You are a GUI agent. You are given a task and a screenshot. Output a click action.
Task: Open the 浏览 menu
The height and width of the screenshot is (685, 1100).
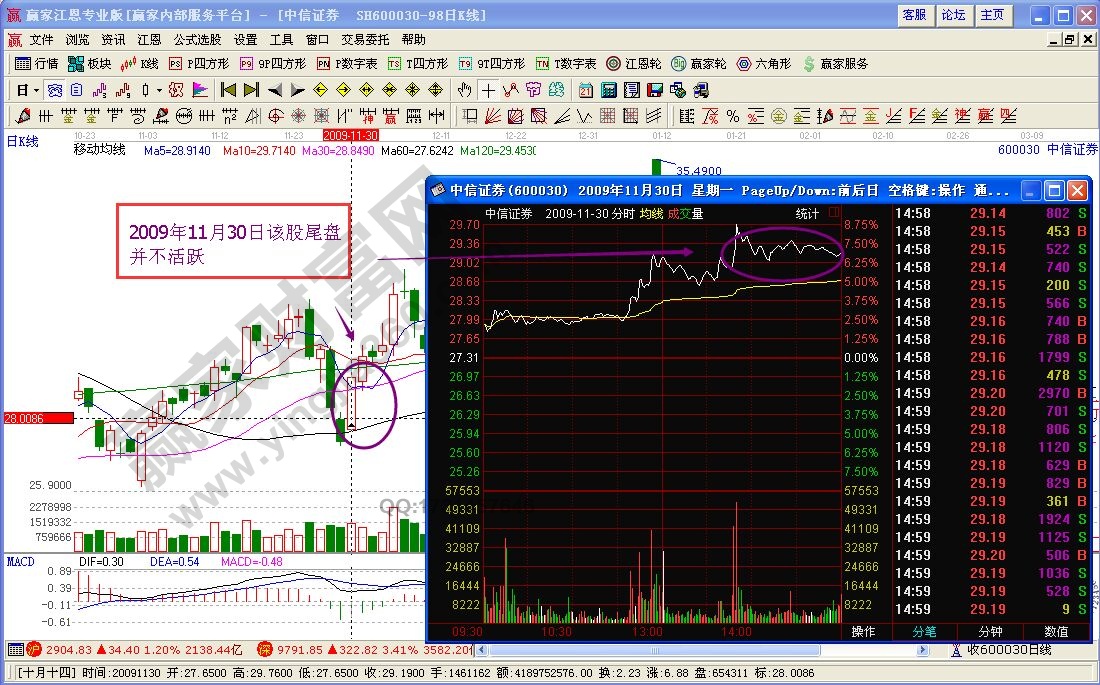77,40
